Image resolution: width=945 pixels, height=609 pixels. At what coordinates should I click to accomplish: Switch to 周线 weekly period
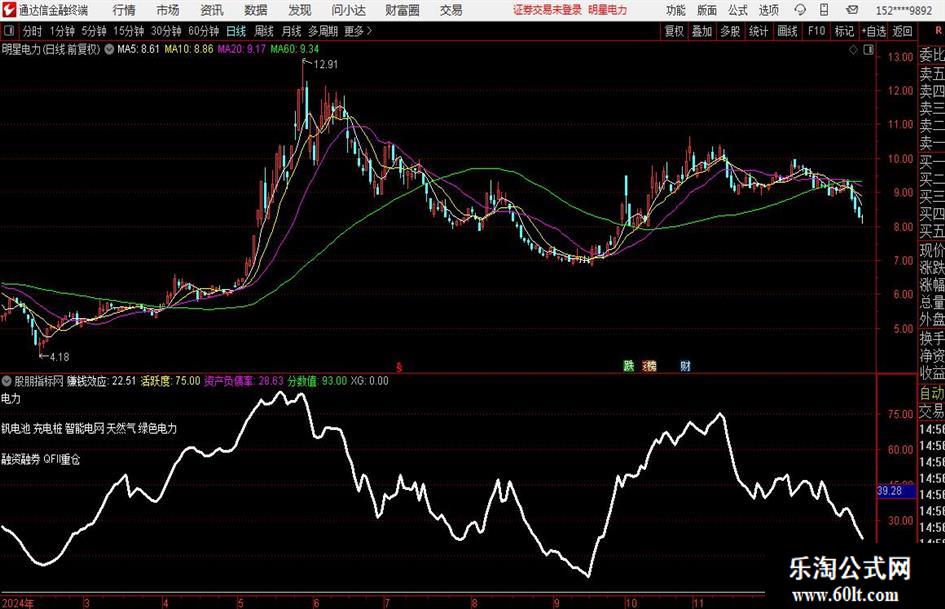tap(263, 31)
